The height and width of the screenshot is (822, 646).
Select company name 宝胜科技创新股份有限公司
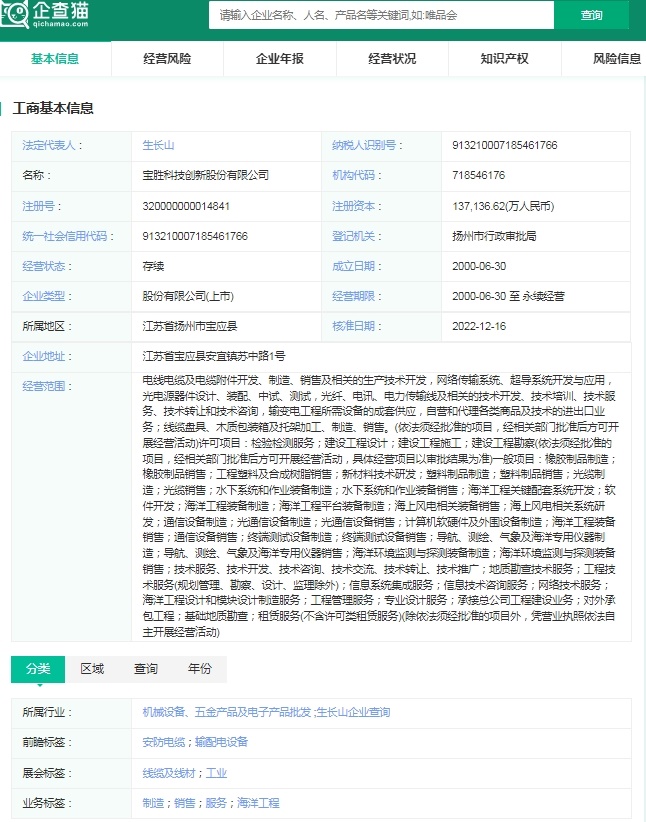pos(206,175)
